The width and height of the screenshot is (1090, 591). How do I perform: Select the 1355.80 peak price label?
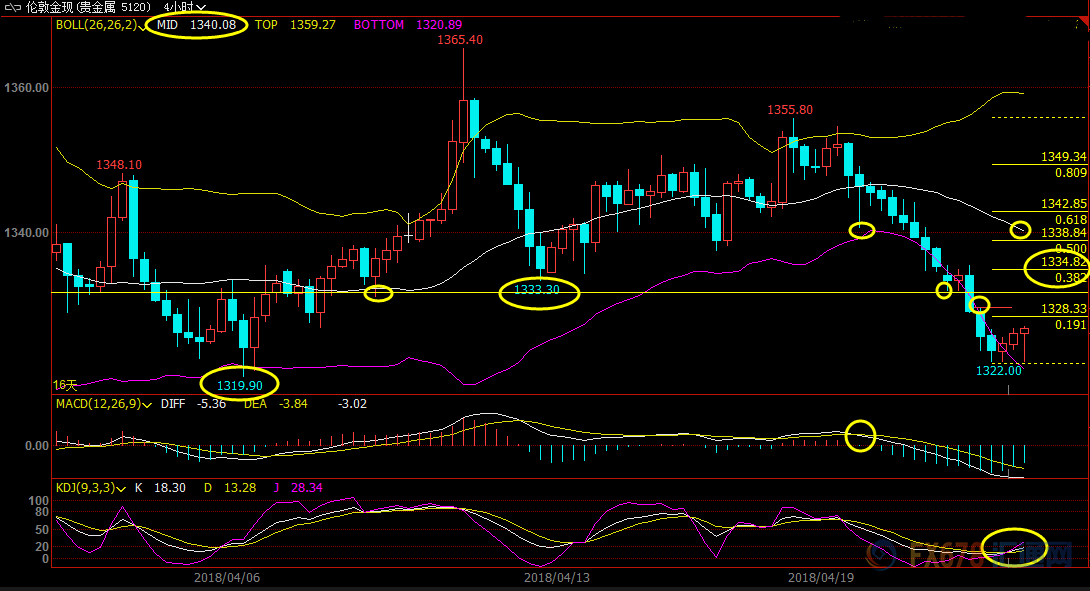(790, 109)
